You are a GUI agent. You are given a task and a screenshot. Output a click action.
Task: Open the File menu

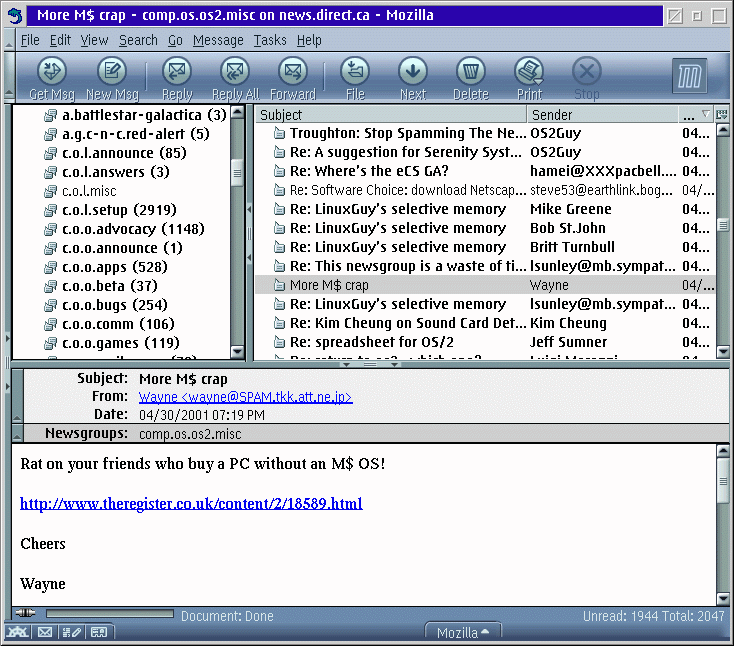30,40
